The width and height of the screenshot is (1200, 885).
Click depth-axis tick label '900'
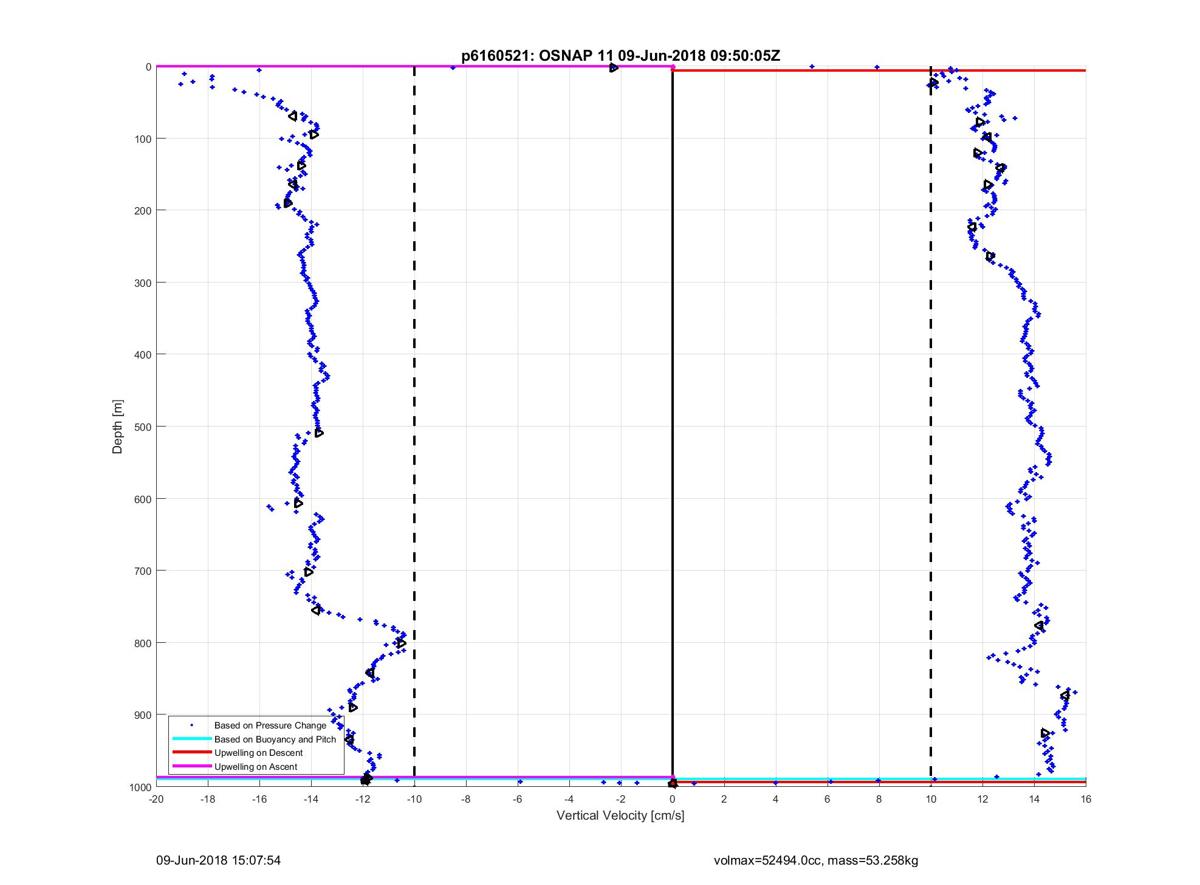(x=142, y=715)
